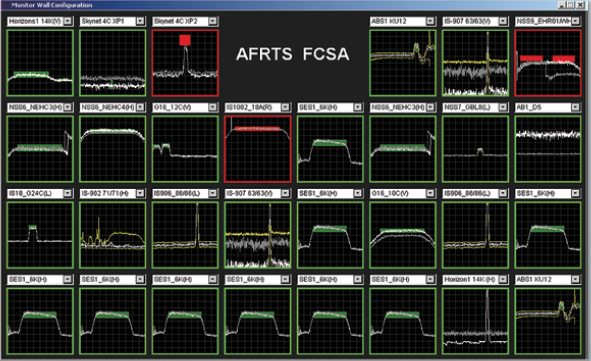The width and height of the screenshot is (591, 361).
Task: Click the IS18_G24C(L) name field
Action: pyautogui.click(x=35, y=193)
